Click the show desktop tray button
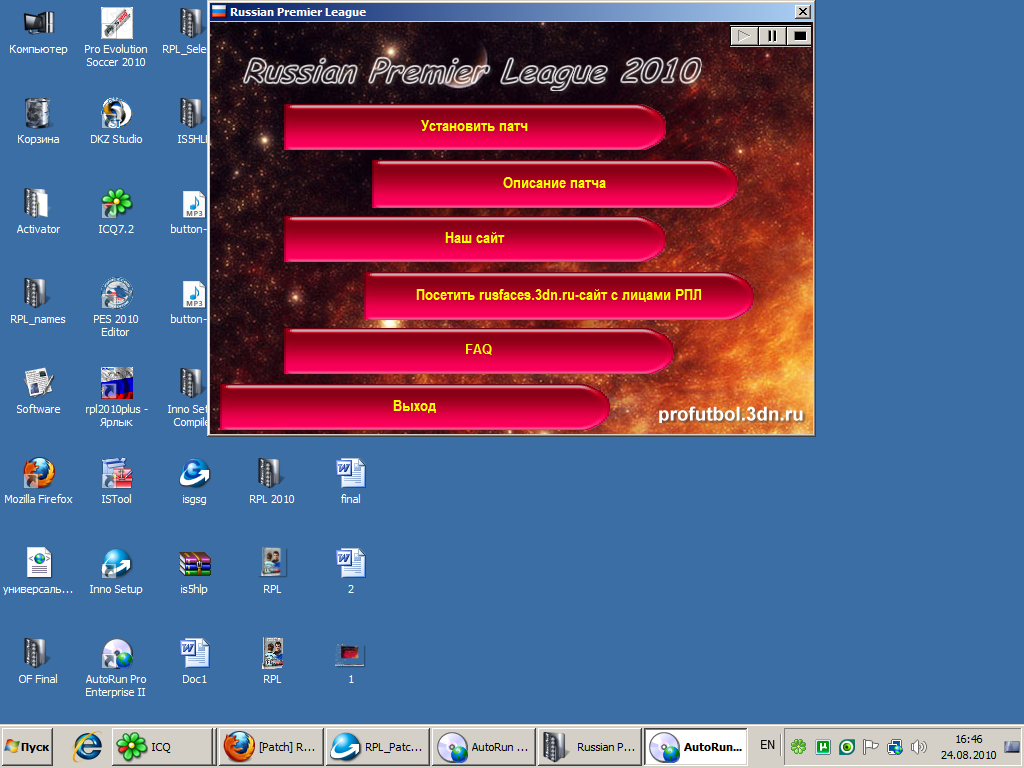 click(1013, 746)
